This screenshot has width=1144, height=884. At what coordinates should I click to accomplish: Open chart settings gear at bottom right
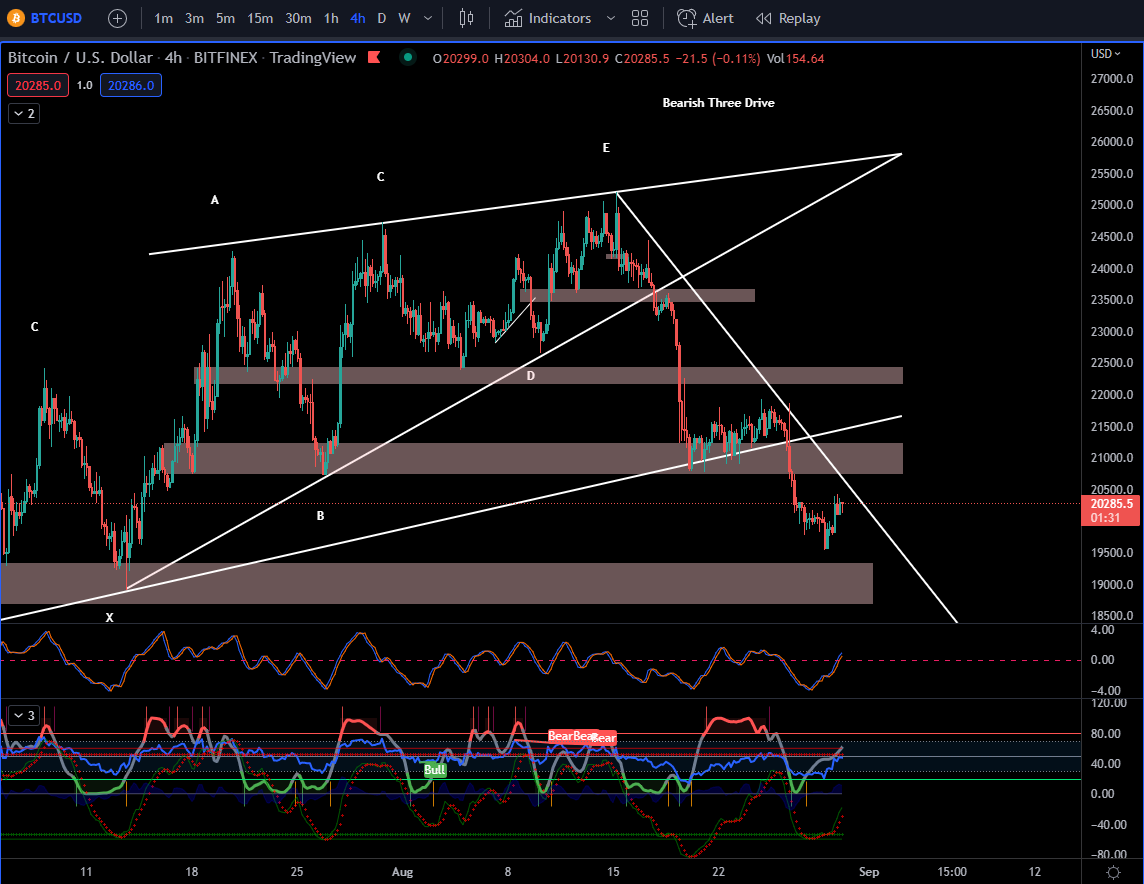pyautogui.click(x=1113, y=872)
